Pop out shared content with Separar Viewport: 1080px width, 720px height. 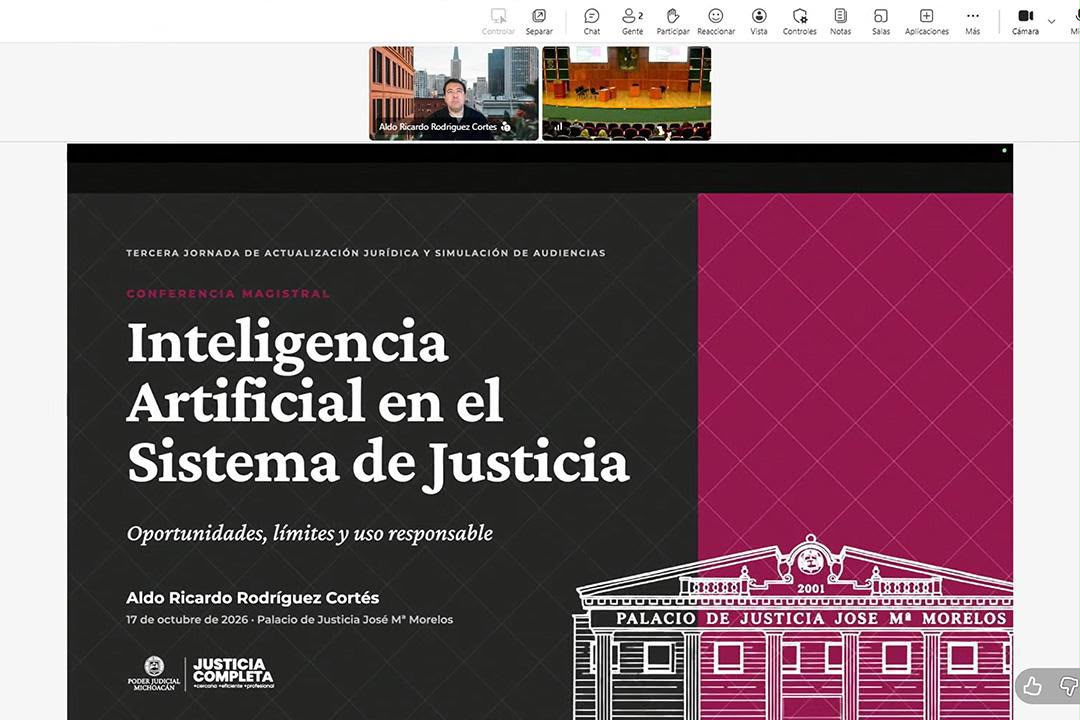point(539,21)
